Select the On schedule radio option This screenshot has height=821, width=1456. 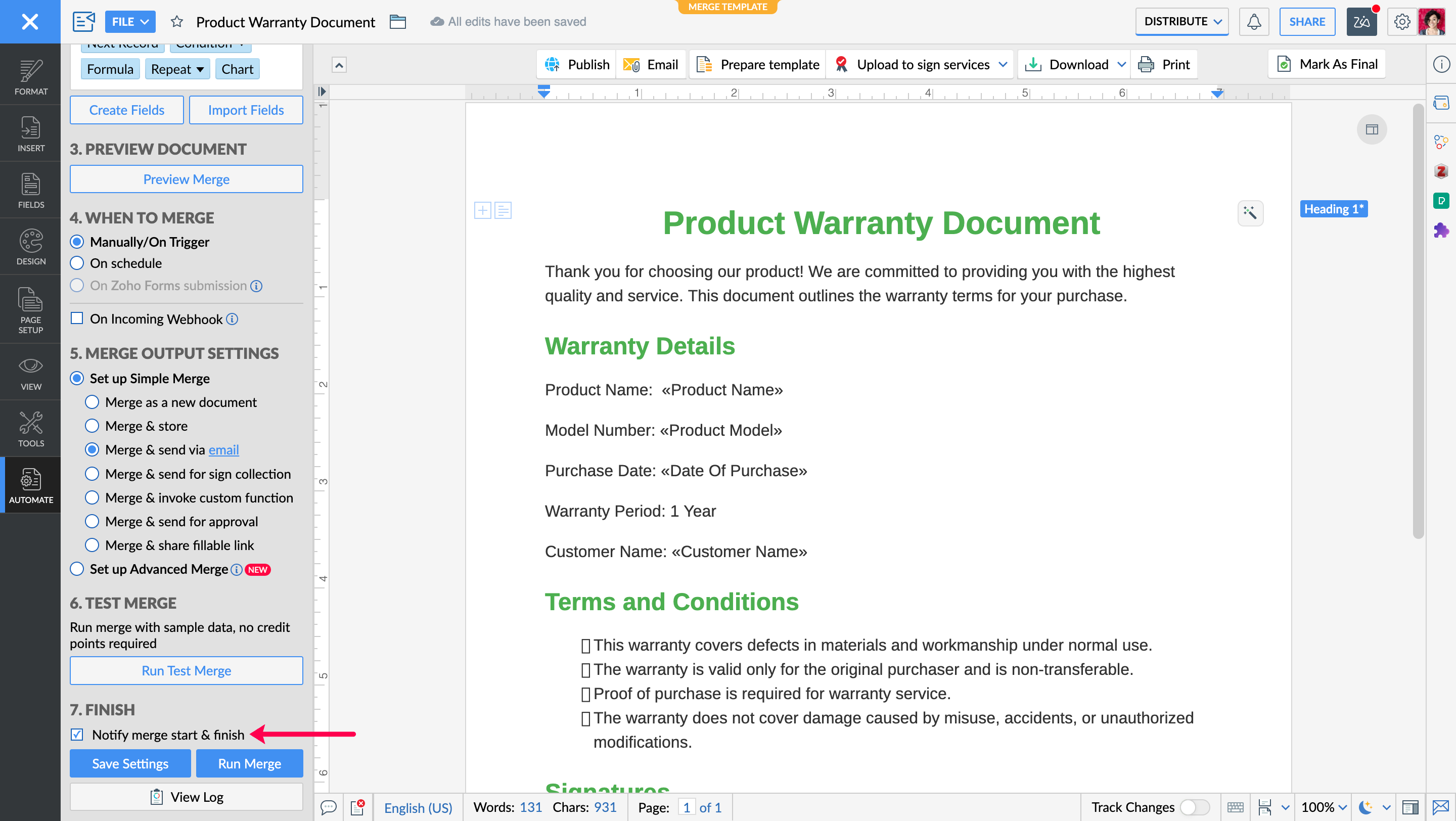(77, 263)
